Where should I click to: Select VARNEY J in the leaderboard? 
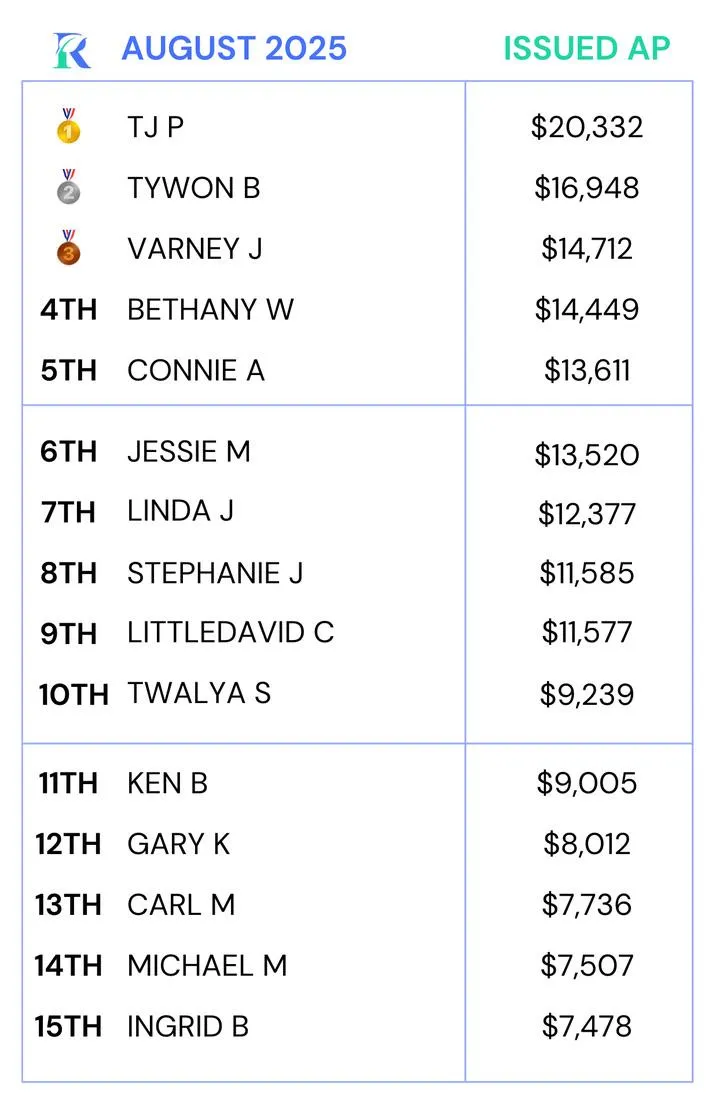pyautogui.click(x=195, y=249)
